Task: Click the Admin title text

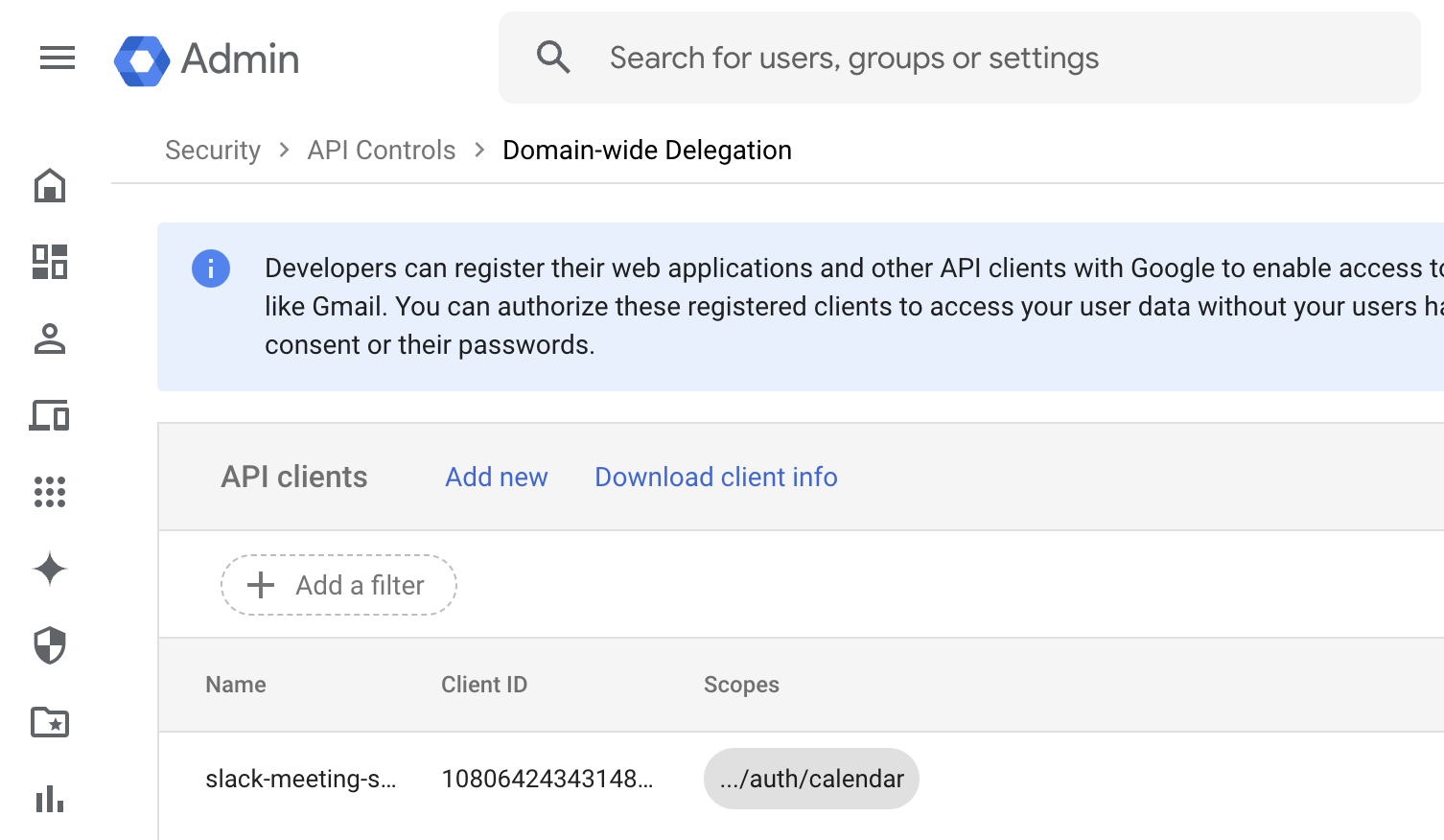Action: [240, 59]
